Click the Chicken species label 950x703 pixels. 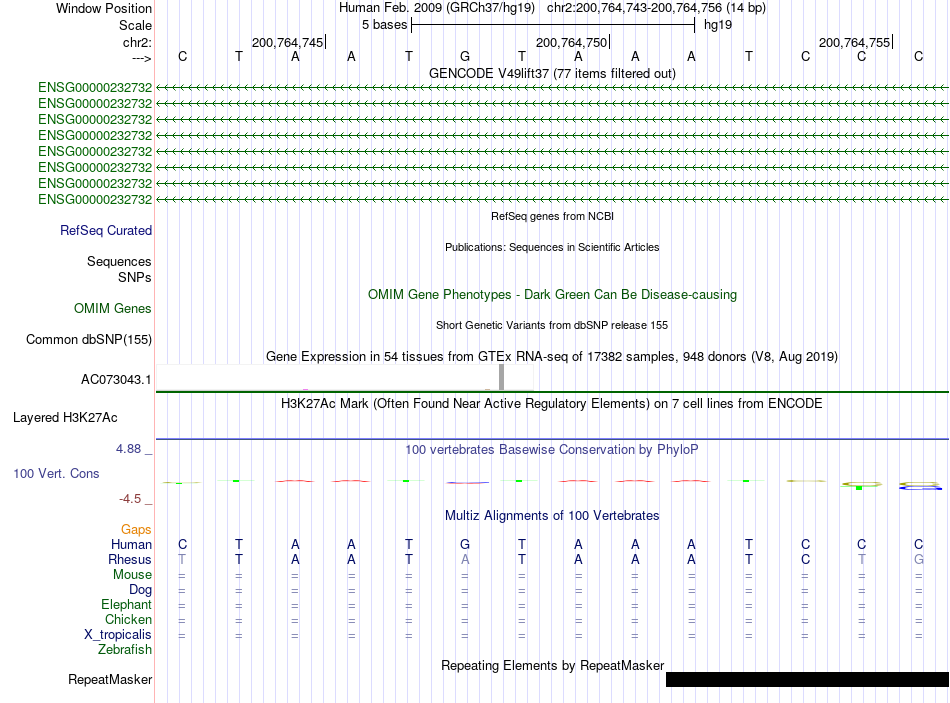[x=128, y=619]
